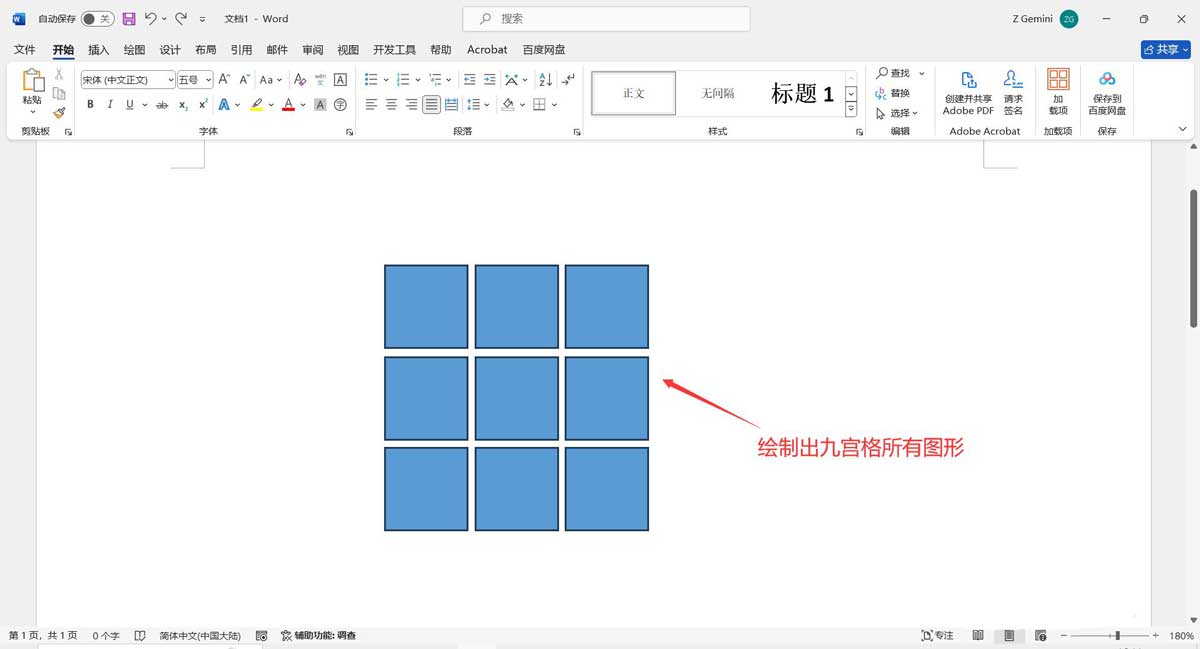Screen dimensions: 1200x649
Task: Click 替换 in the editing group
Action: (x=899, y=93)
